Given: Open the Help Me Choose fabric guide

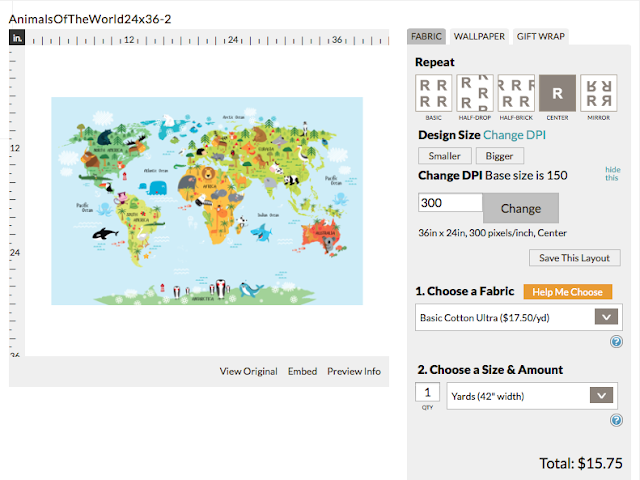Looking at the screenshot, I should point(567,292).
